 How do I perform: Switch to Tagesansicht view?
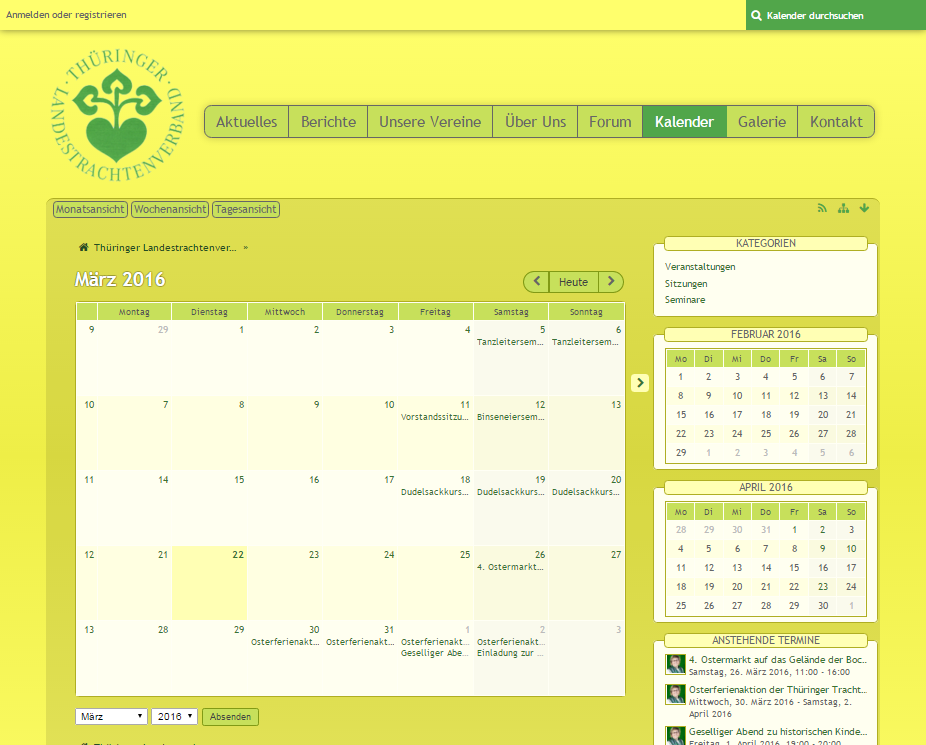click(246, 210)
